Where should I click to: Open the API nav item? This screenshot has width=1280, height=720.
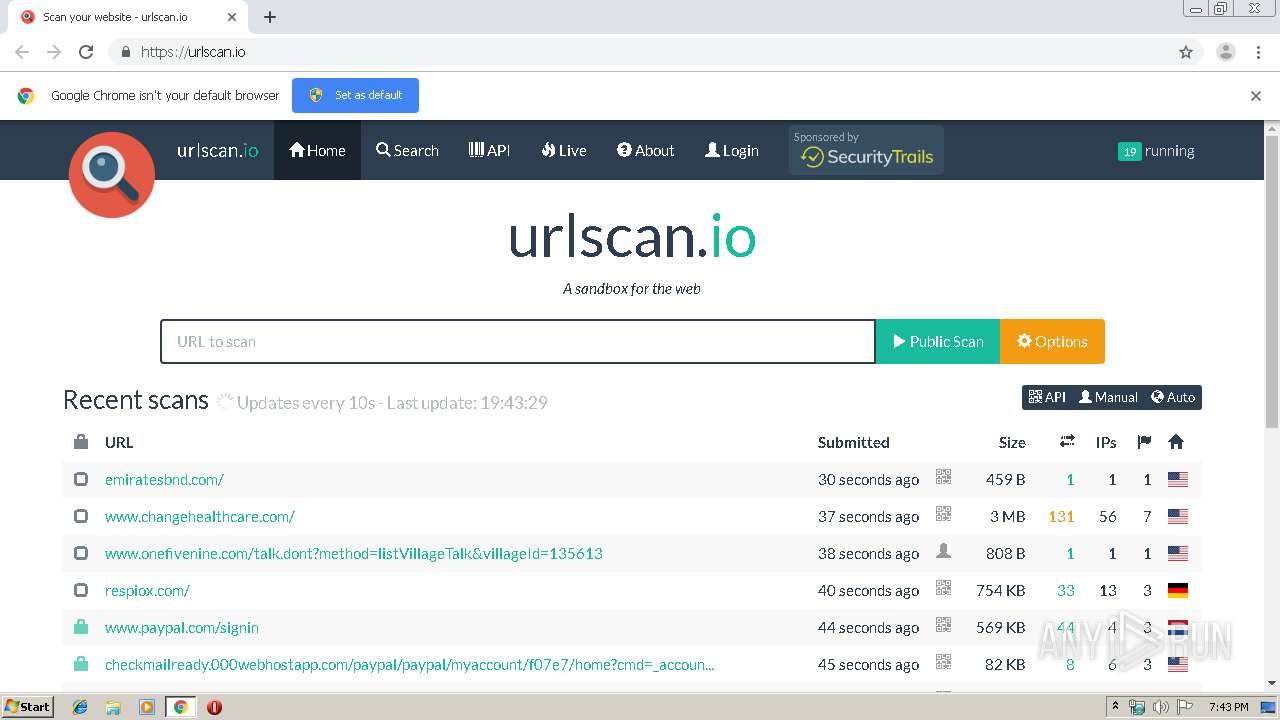[489, 151]
